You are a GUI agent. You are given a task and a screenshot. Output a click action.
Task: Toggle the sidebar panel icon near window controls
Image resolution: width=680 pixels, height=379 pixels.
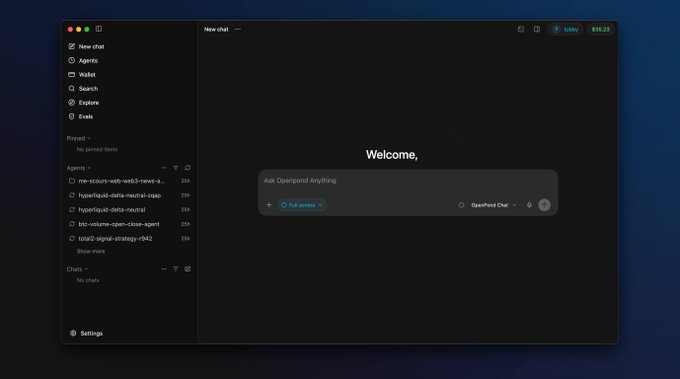(x=99, y=29)
